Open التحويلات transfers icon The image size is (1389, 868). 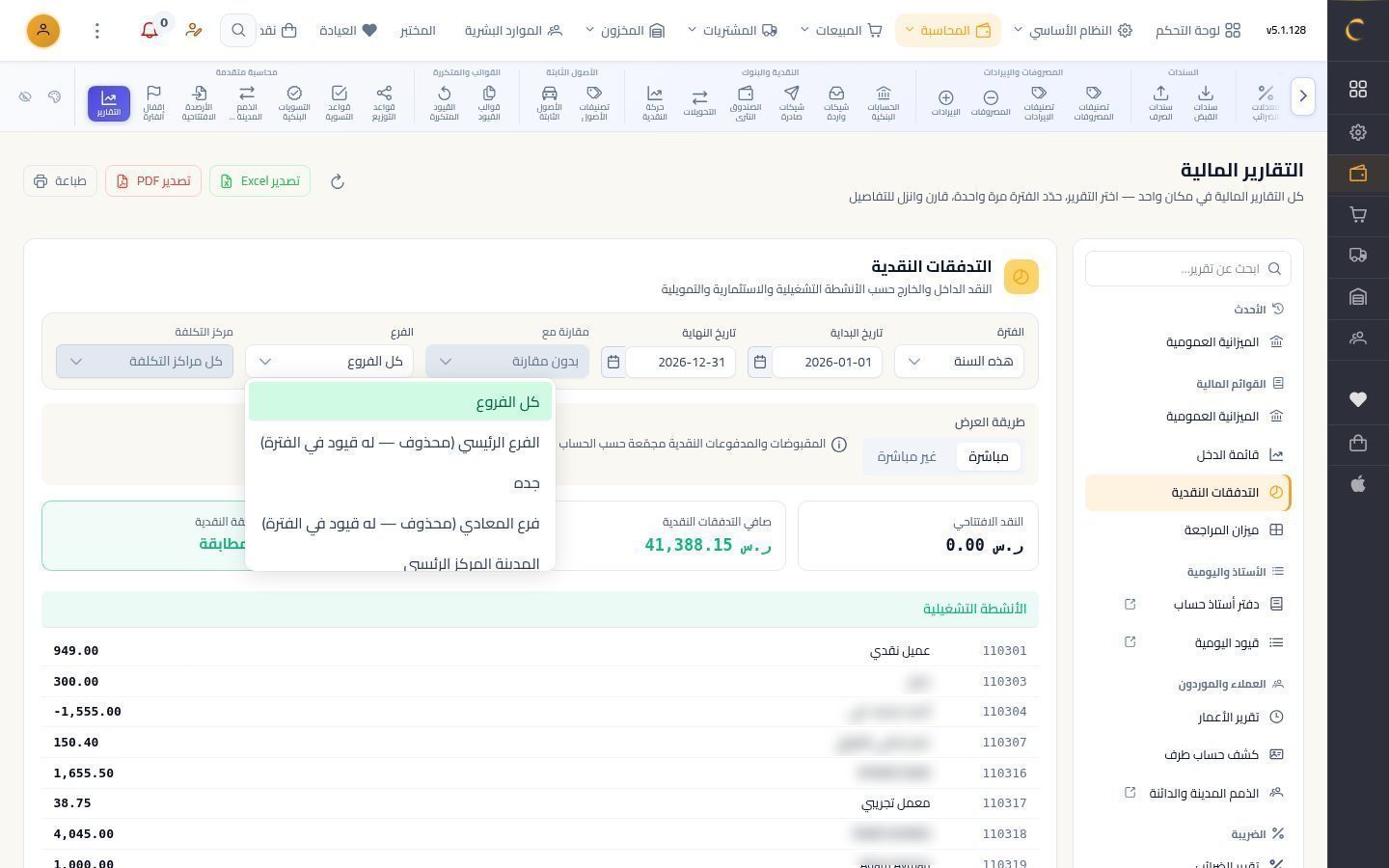(699, 102)
